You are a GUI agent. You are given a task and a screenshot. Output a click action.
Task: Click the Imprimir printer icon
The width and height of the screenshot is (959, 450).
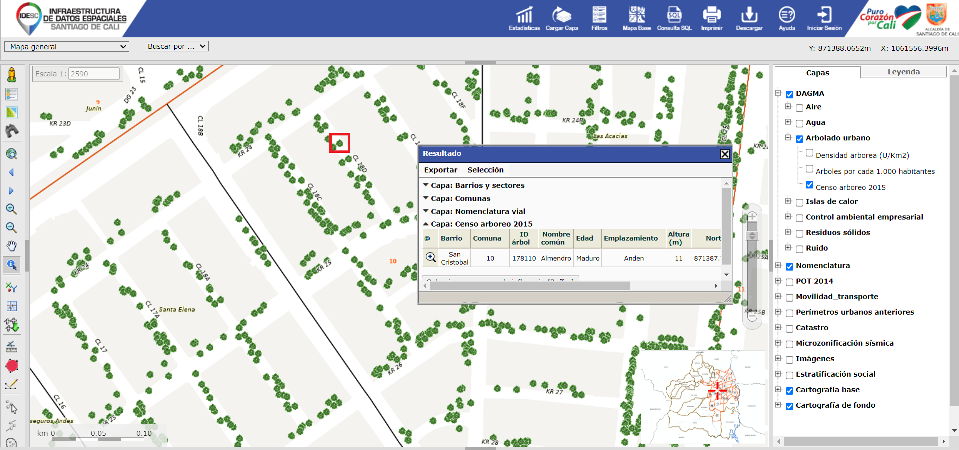pos(711,17)
